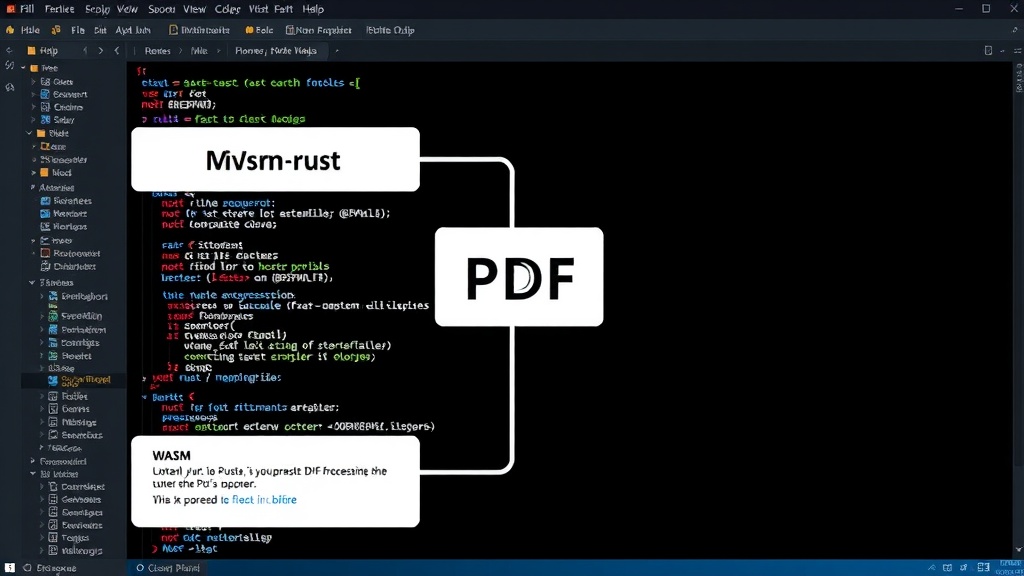The height and width of the screenshot is (576, 1024).
Task: Click the second activity bar icon in the left rail
Action: coord(9,87)
